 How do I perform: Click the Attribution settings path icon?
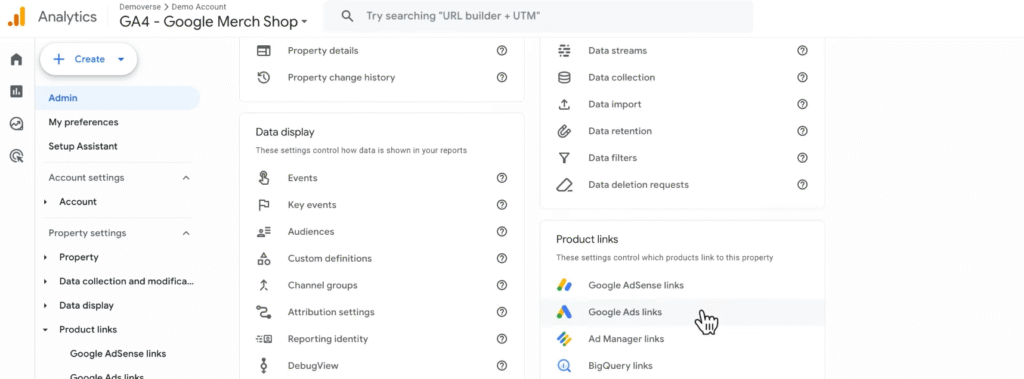(263, 312)
